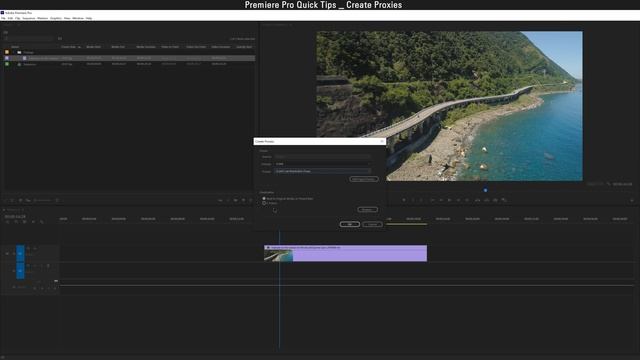
Task: Click green label swatch of sequence row
Action: coord(7,64)
